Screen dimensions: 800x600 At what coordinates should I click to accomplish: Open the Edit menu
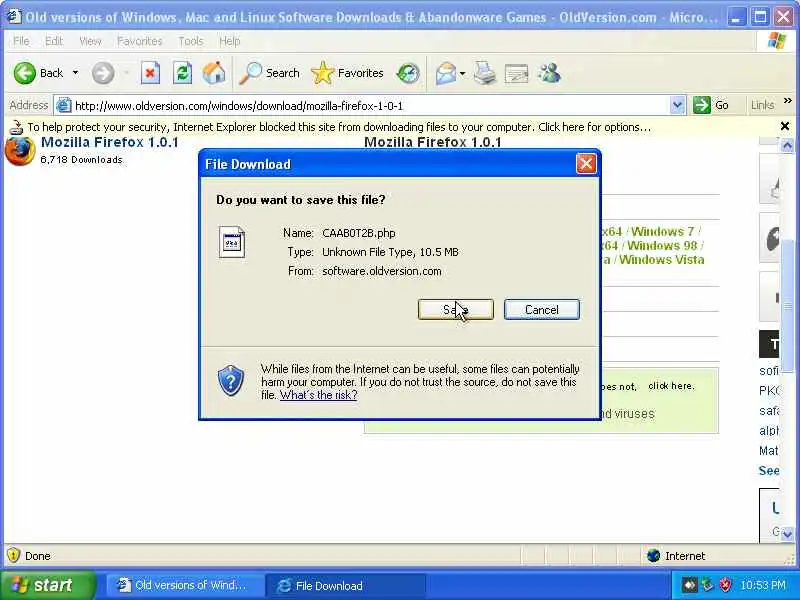click(x=54, y=41)
